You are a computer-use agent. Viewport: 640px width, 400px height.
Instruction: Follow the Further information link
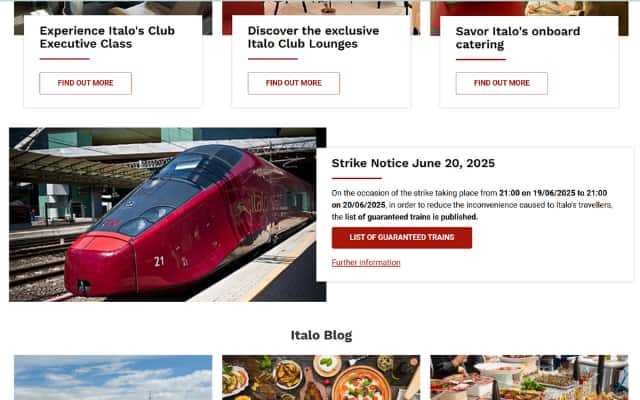pos(366,262)
